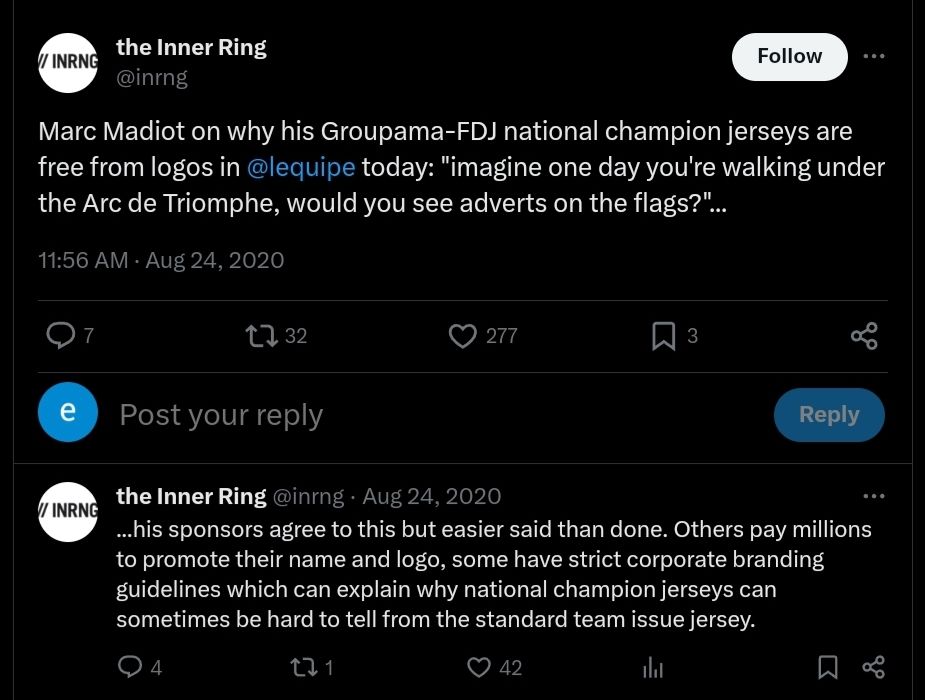Open the 11:56 AM Aug 24, 2020 timestamp
Screen dimensions: 925x700
161,261
